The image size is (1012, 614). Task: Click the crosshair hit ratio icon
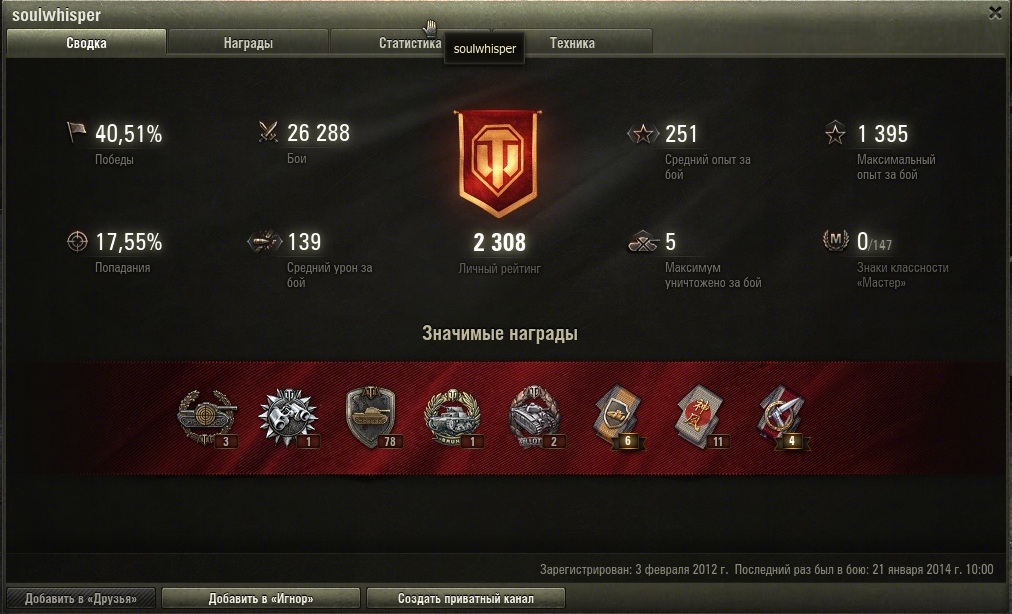(x=77, y=241)
